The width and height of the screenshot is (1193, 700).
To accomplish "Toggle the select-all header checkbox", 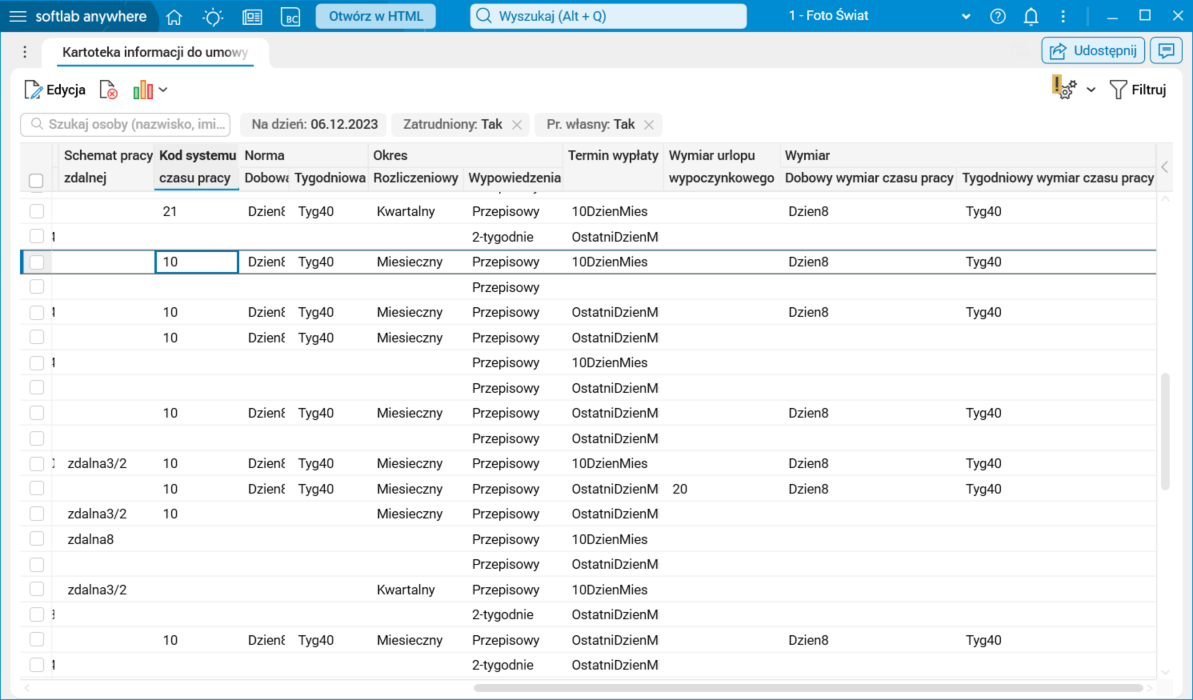I will coord(36,180).
